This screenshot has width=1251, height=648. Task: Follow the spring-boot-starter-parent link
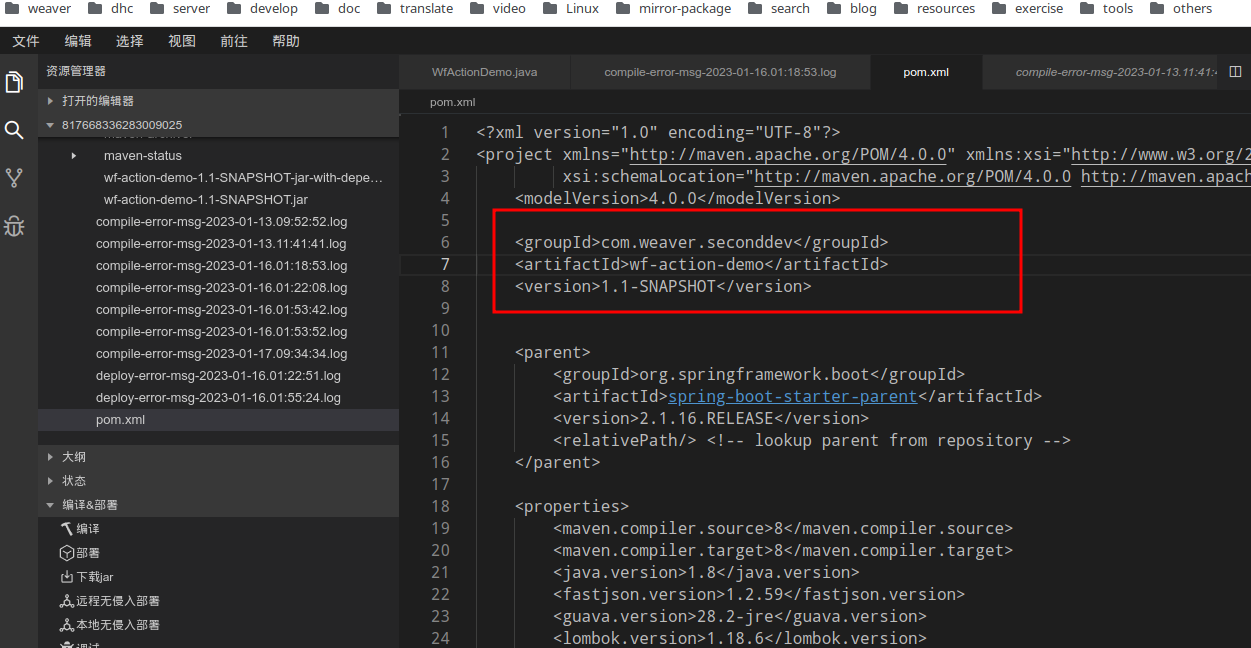point(792,396)
